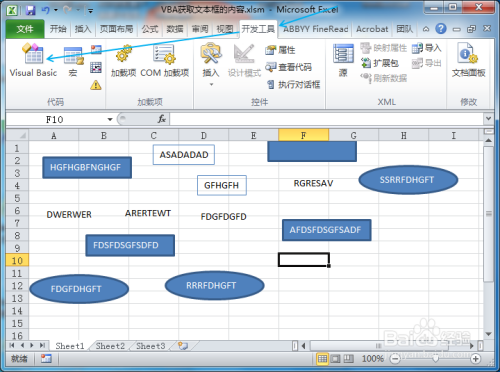Click the RGRESAV text
500x372 pixels.
313,183
